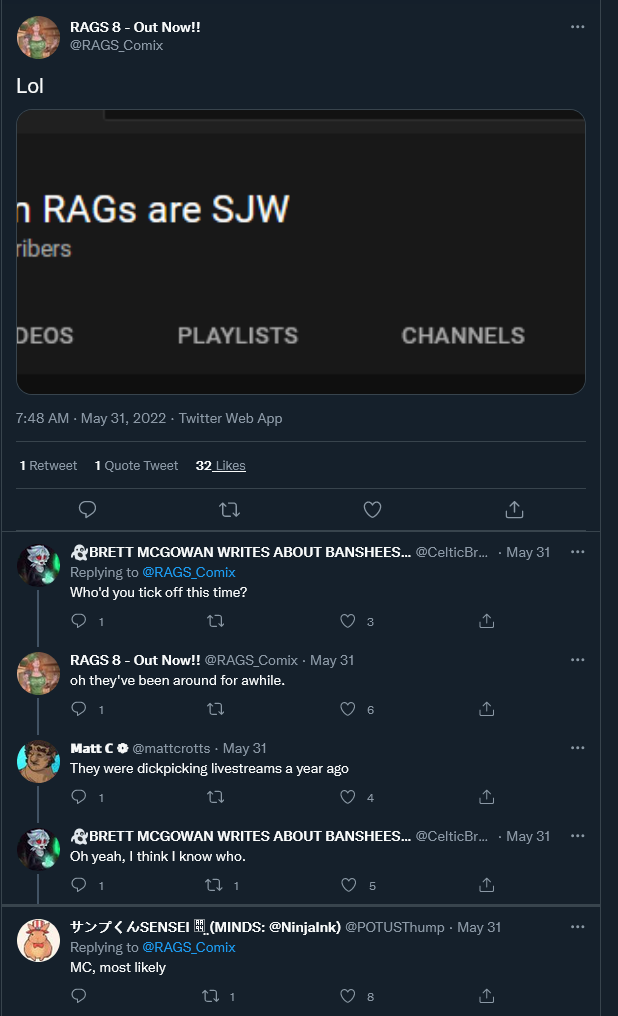Viewport: 618px width, 1016px height.
Task: Open Matt C's profile avatar
Action: coord(38,761)
